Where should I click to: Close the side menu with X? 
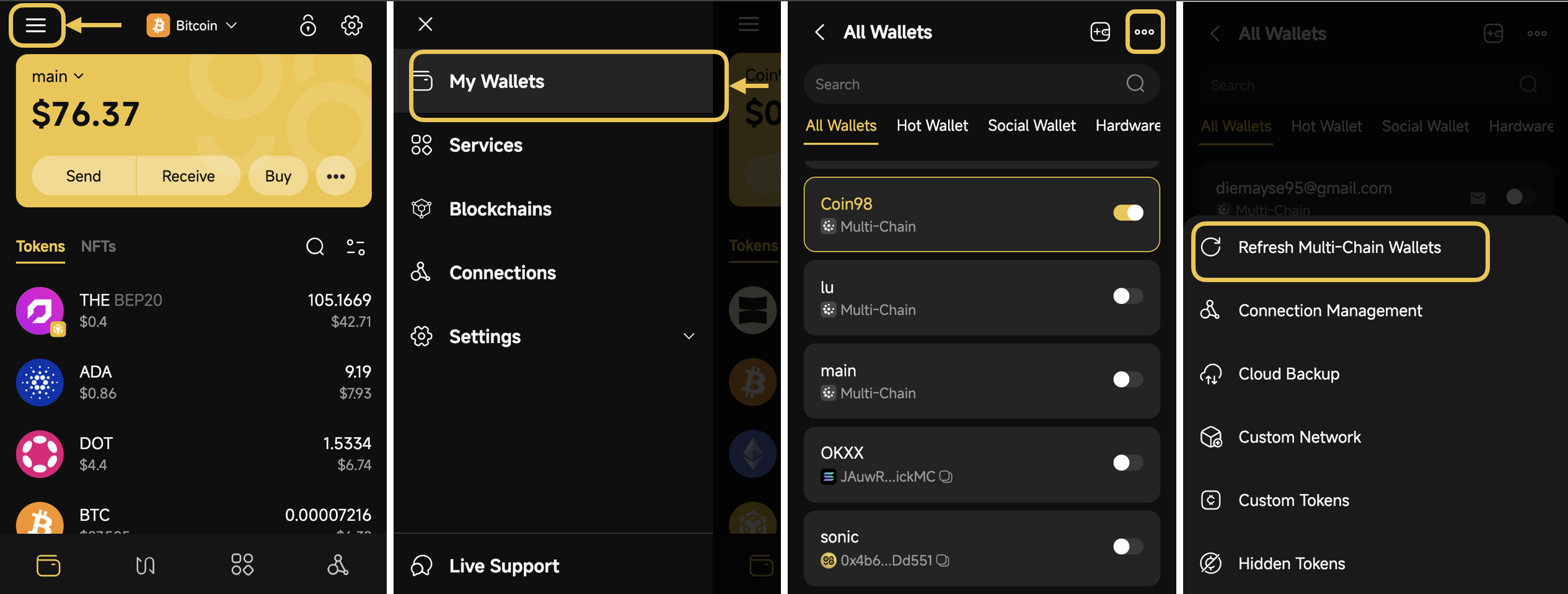click(x=425, y=24)
